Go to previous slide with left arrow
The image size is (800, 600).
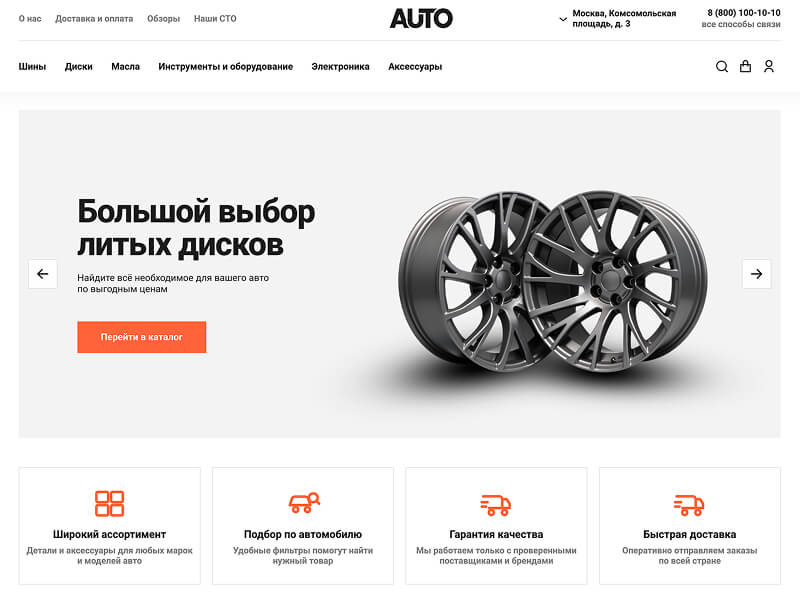click(x=43, y=274)
